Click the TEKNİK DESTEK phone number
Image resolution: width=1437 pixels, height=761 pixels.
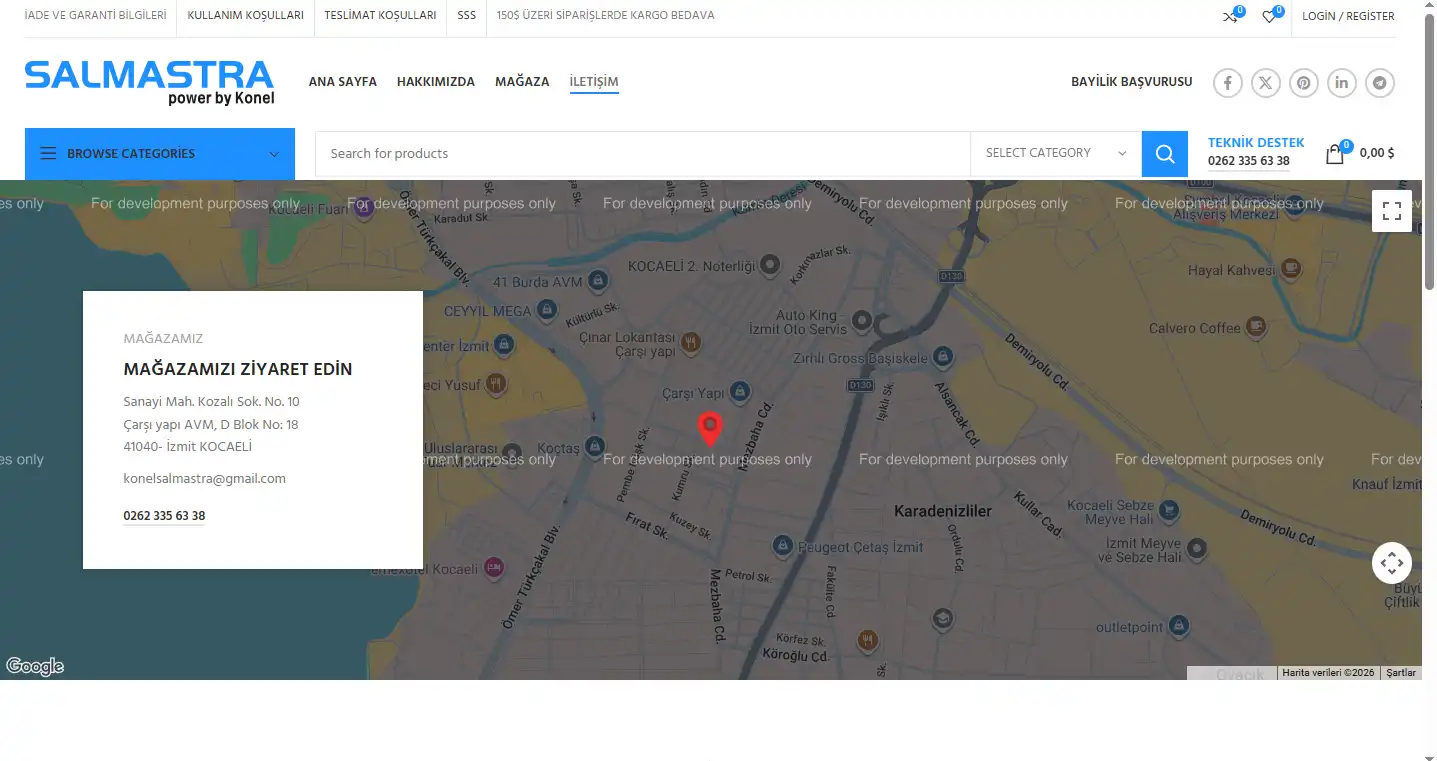pos(1249,161)
